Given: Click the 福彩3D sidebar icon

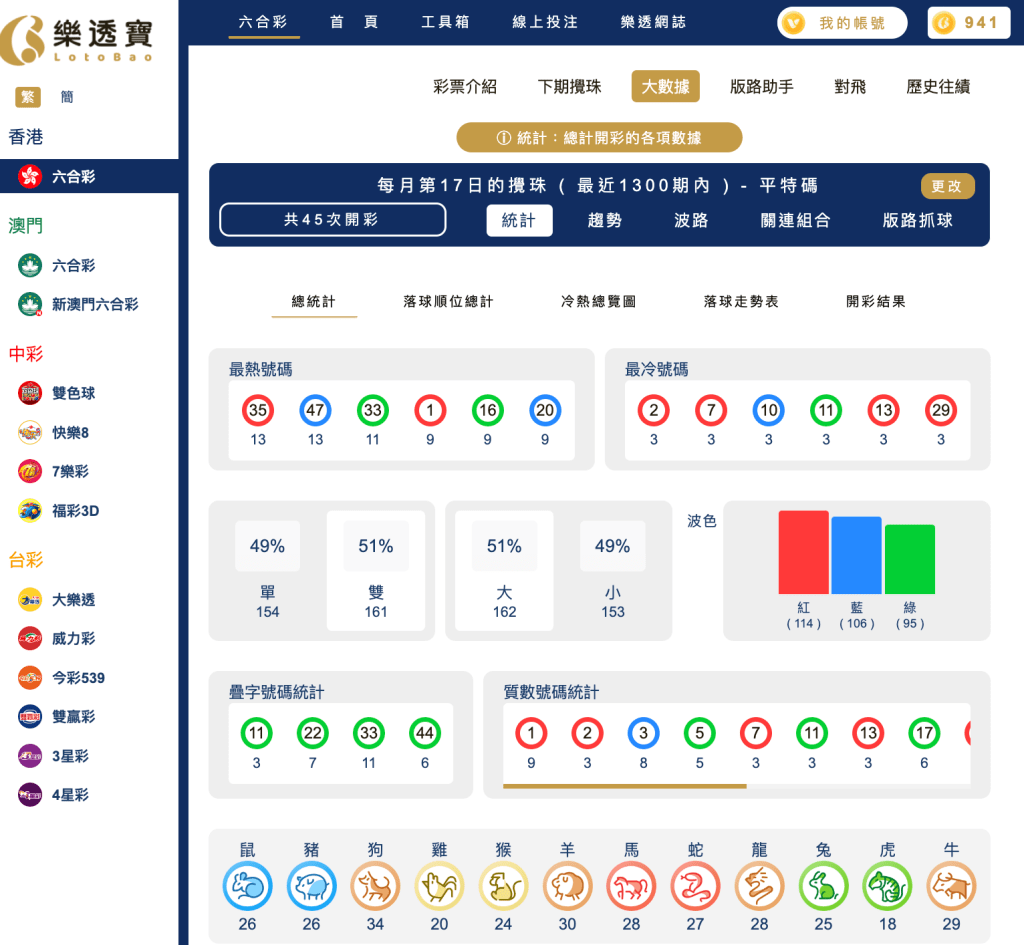Looking at the screenshot, I should click(30, 511).
